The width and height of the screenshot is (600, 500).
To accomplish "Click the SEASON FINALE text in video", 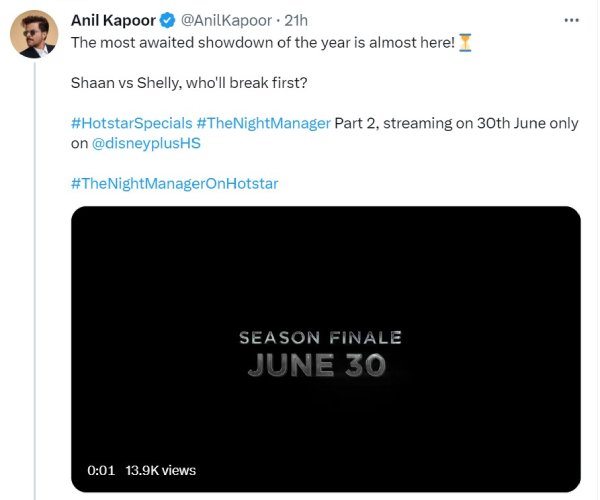I will point(320,338).
